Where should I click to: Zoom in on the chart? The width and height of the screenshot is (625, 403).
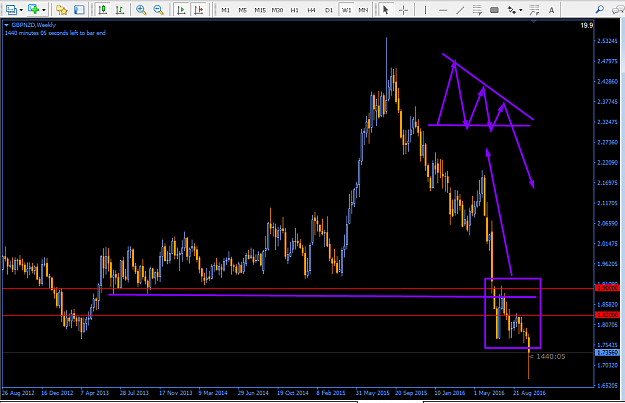[x=141, y=10]
